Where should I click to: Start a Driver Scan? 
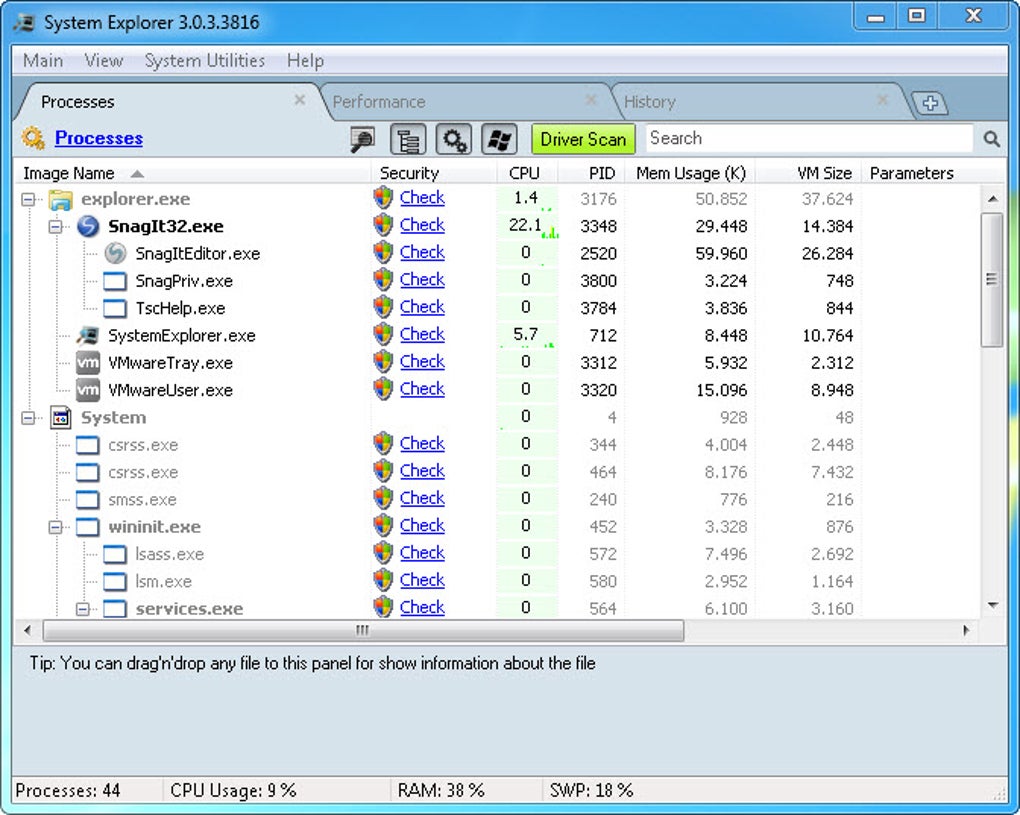pyautogui.click(x=583, y=139)
